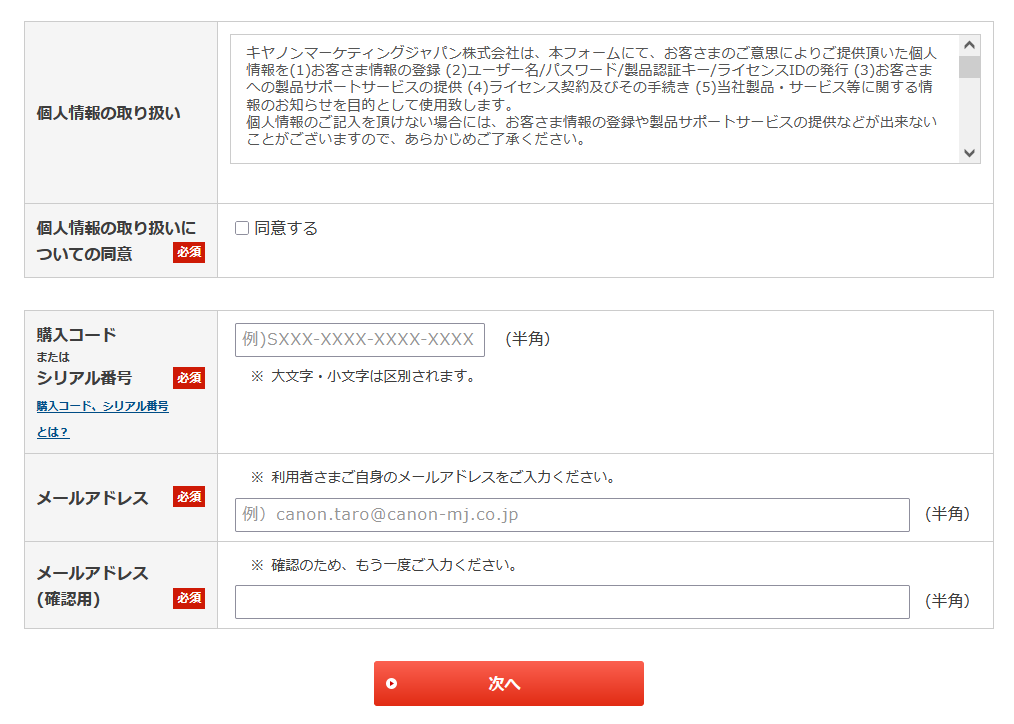Click the メールアドレス input with canon.taro placeholder
Image resolution: width=1014 pixels, height=724 pixels.
[572, 515]
